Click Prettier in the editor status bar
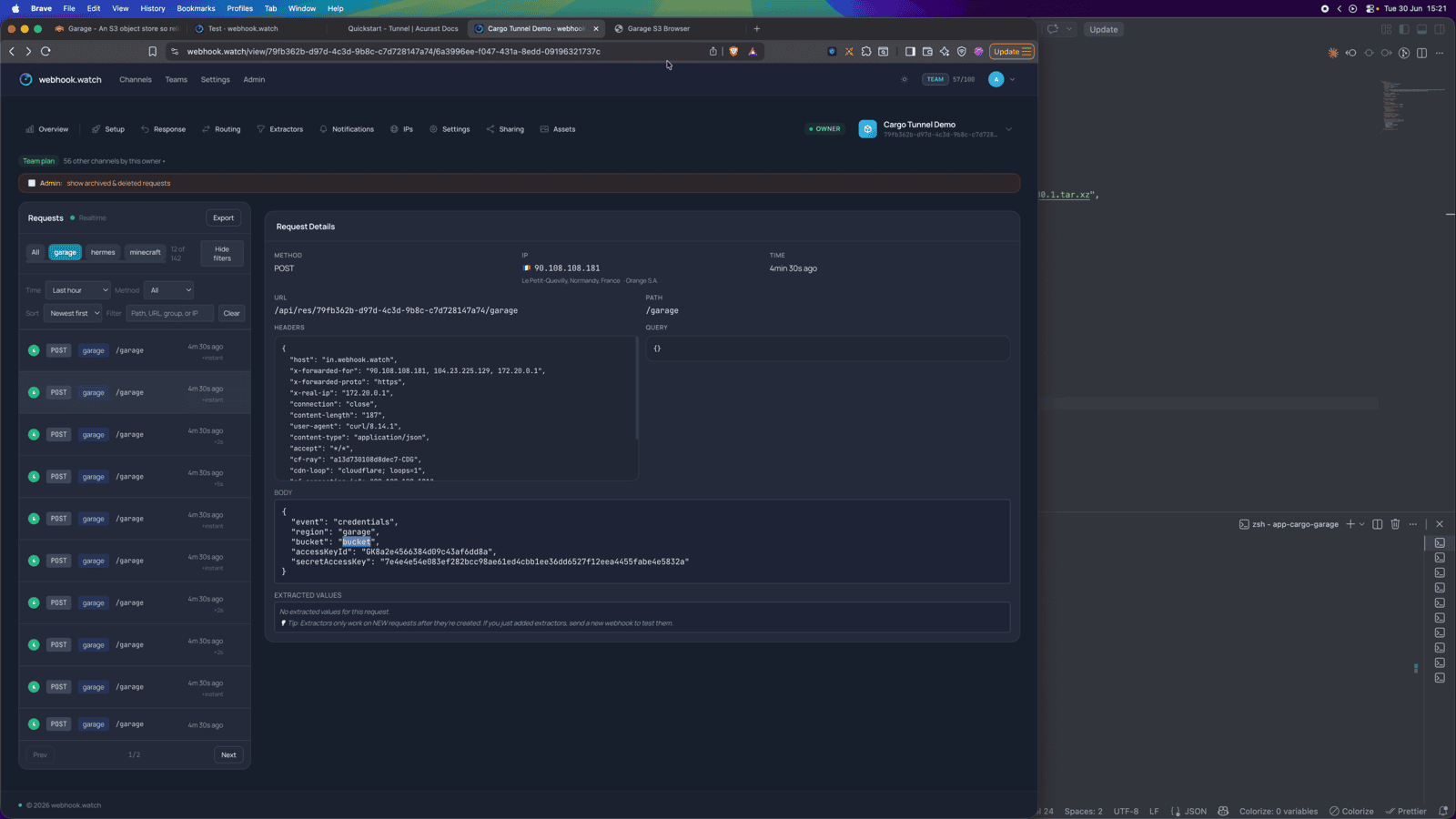Screen dimensions: 1456x819 pos(1406,811)
